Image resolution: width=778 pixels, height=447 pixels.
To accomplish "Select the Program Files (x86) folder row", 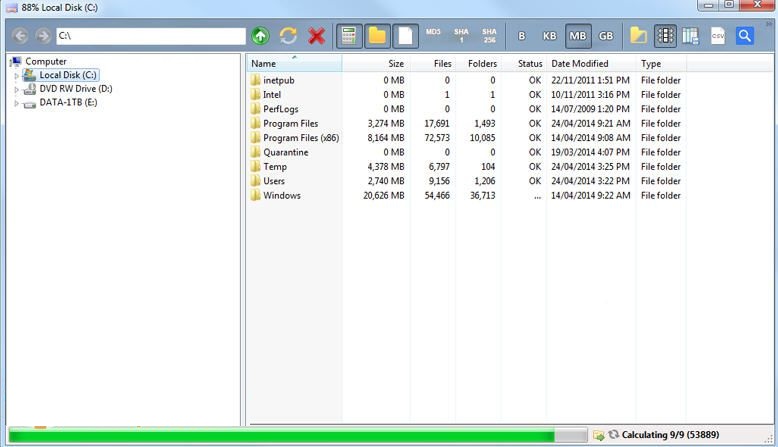I will (301, 138).
